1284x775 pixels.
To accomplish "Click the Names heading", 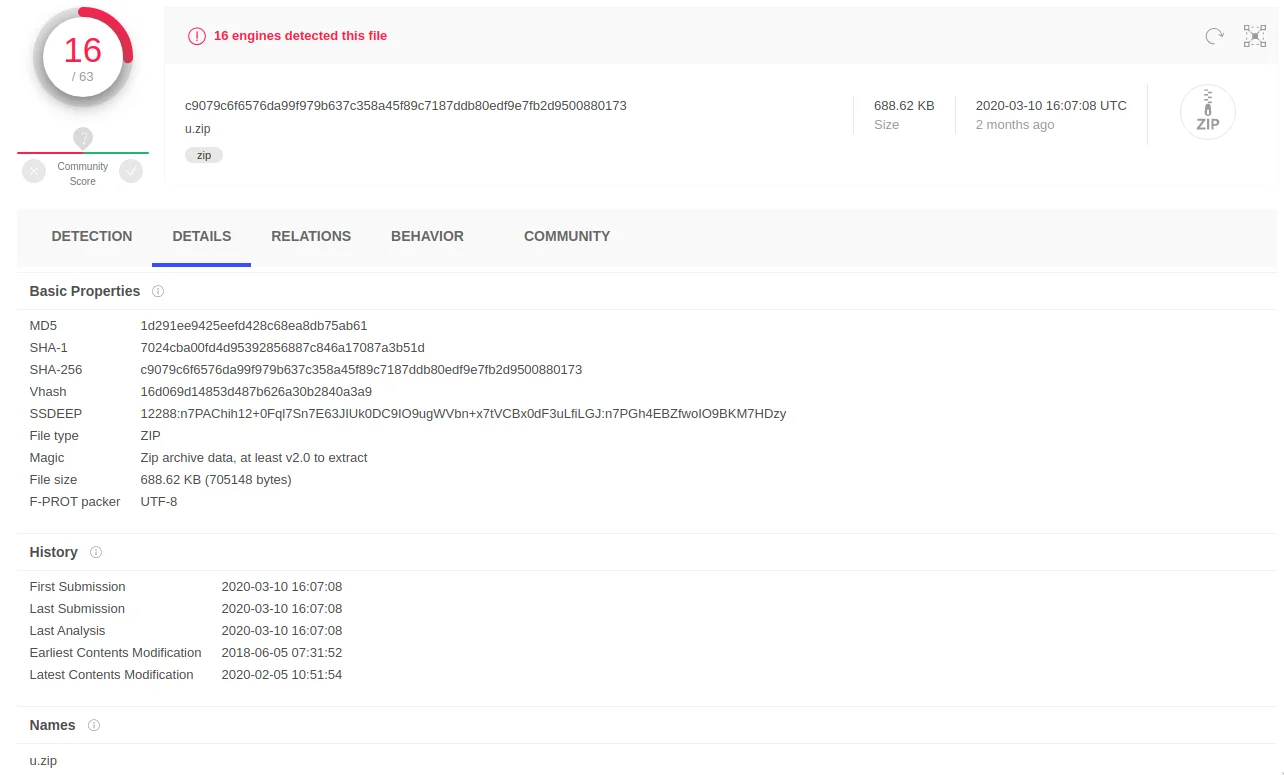I will pos(52,725).
